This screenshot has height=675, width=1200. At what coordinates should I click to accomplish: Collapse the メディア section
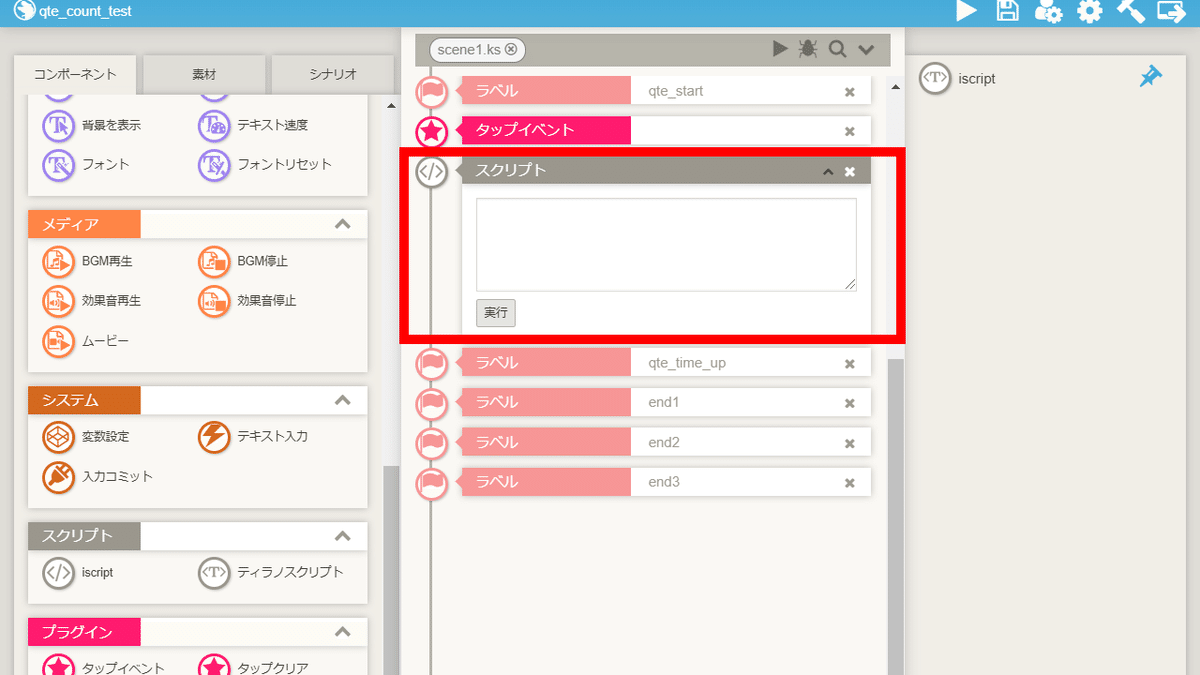[x=343, y=224]
